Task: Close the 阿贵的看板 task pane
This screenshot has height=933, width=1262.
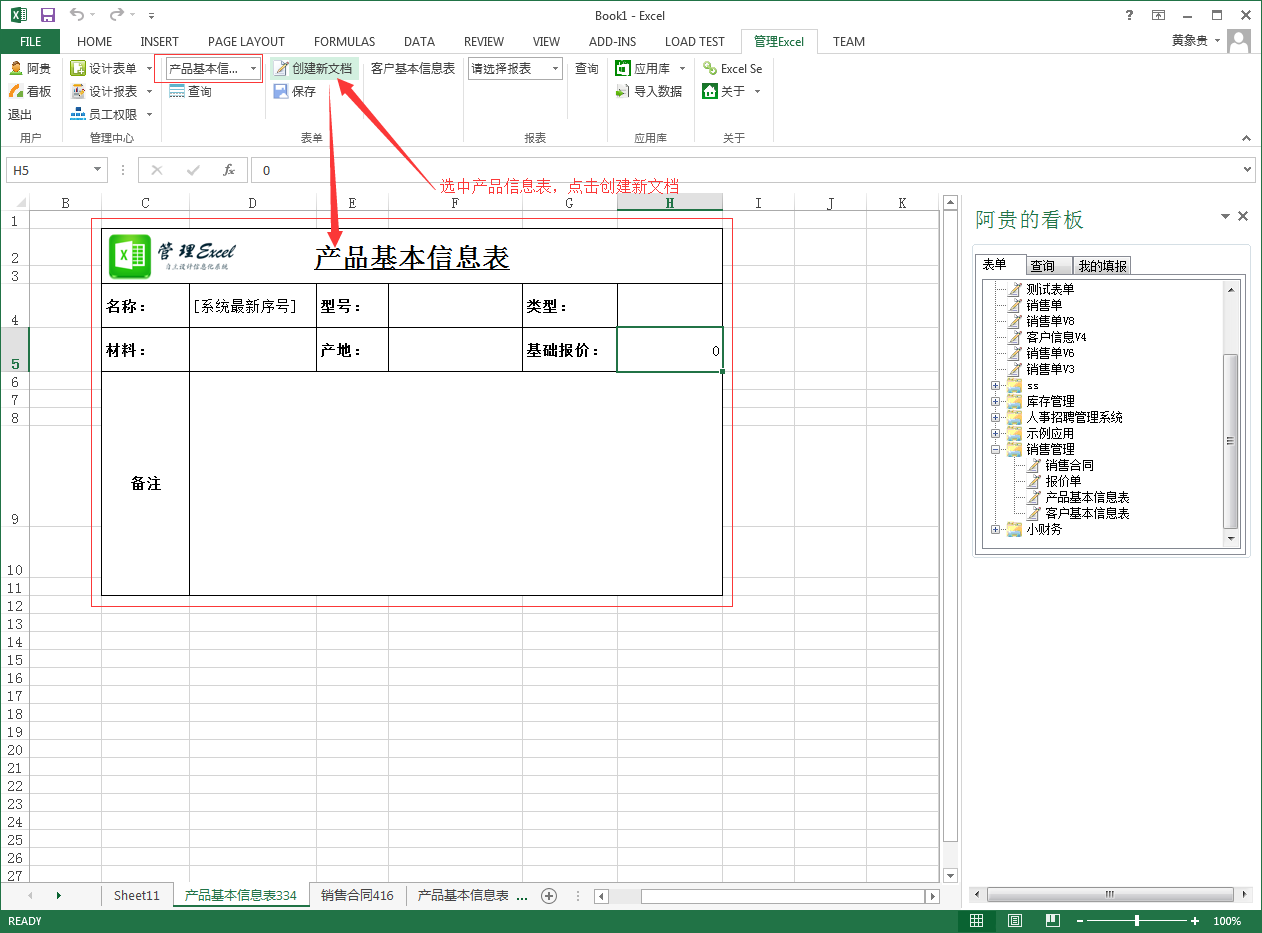Action: [x=1243, y=216]
